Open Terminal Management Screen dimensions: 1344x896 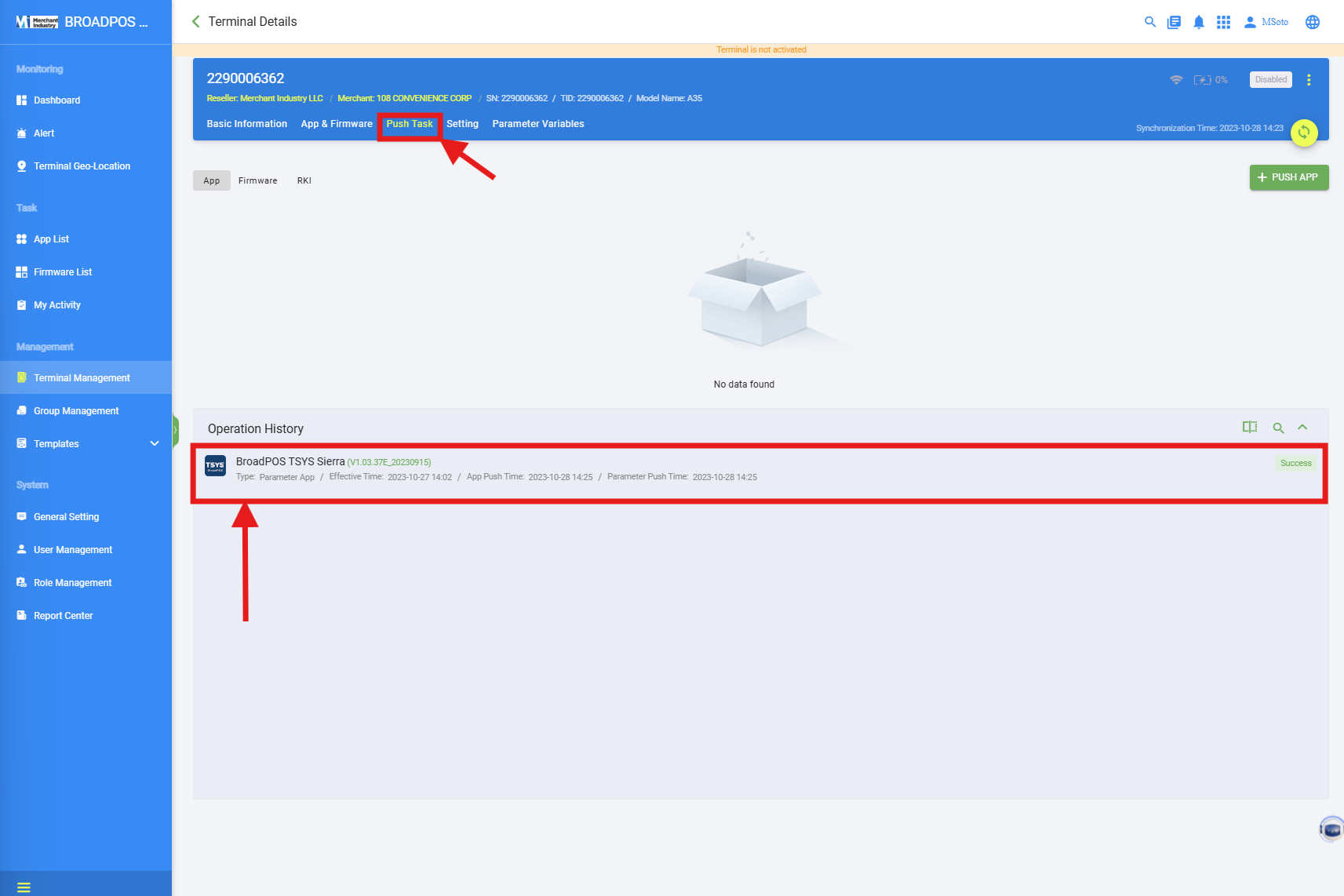click(86, 378)
